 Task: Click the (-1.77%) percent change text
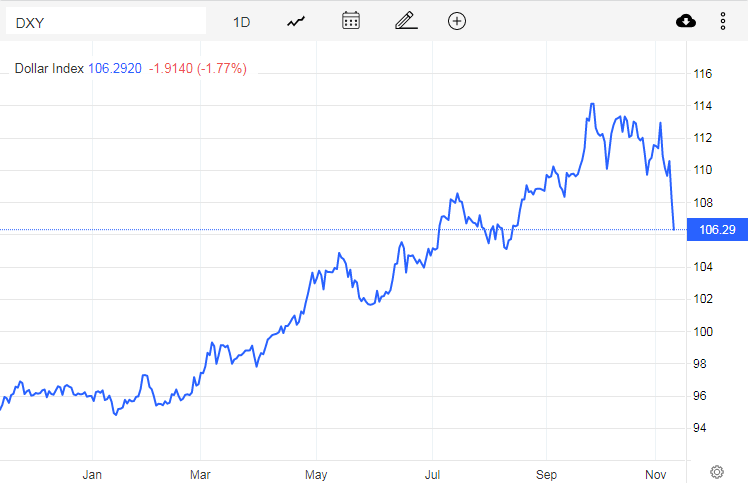coord(224,69)
